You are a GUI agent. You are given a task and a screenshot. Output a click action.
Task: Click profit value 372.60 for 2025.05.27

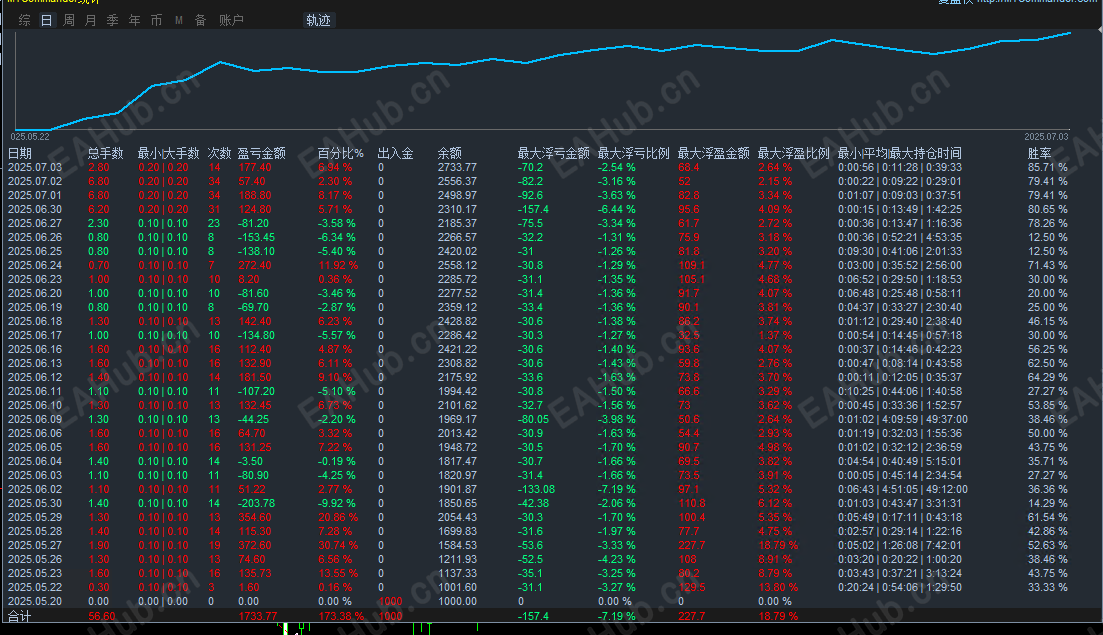pyautogui.click(x=255, y=545)
